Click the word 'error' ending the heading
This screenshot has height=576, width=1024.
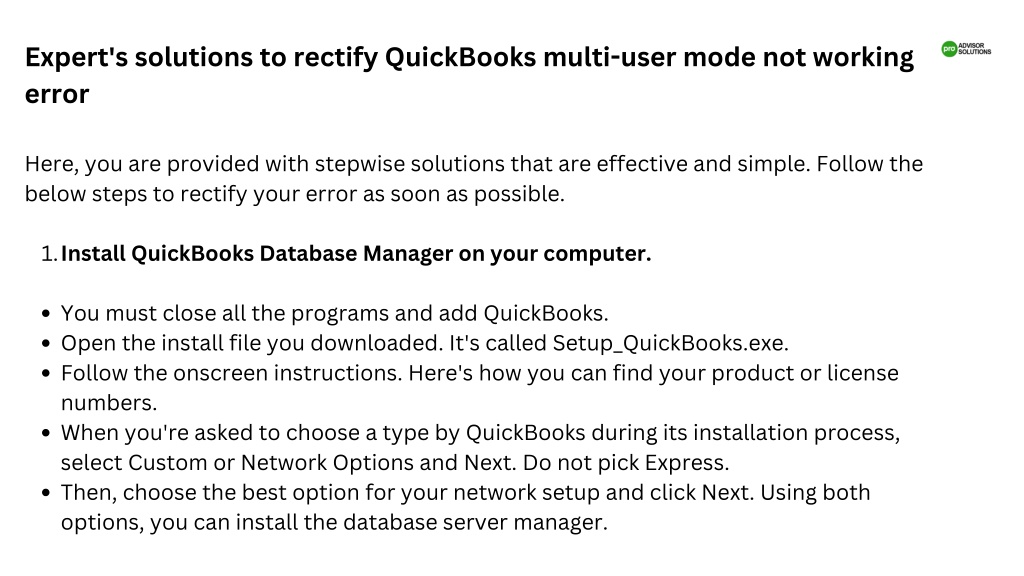(x=57, y=95)
